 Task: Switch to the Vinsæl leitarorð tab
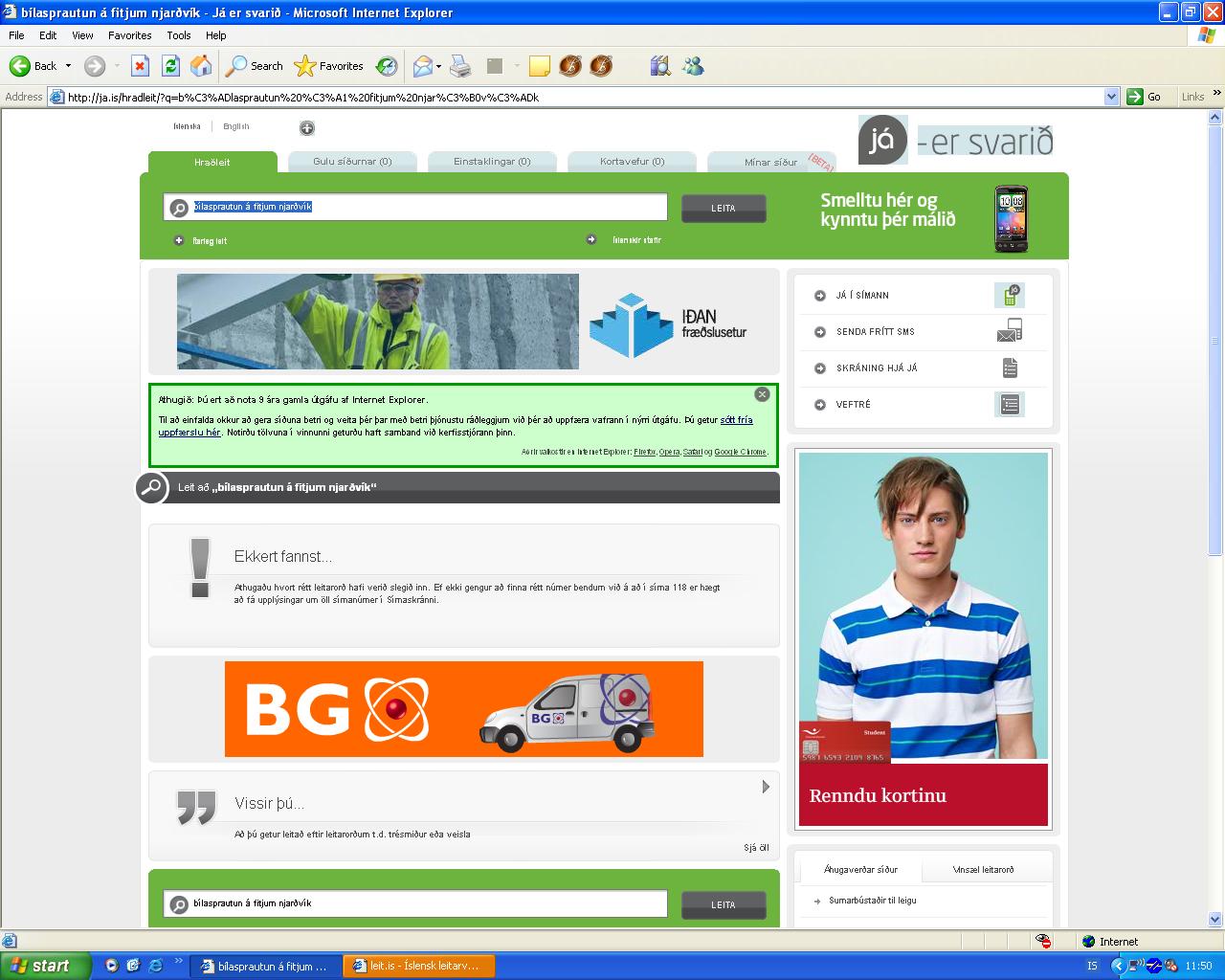point(983,870)
